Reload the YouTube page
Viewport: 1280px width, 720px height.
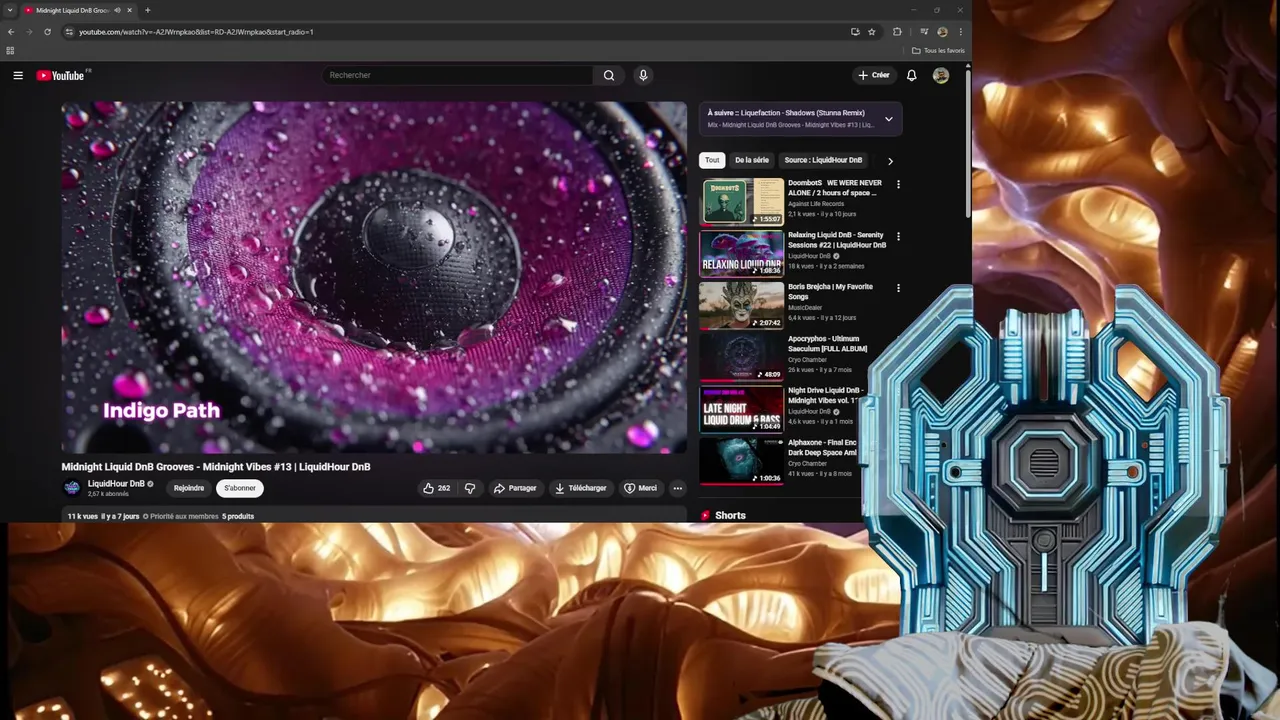[47, 32]
